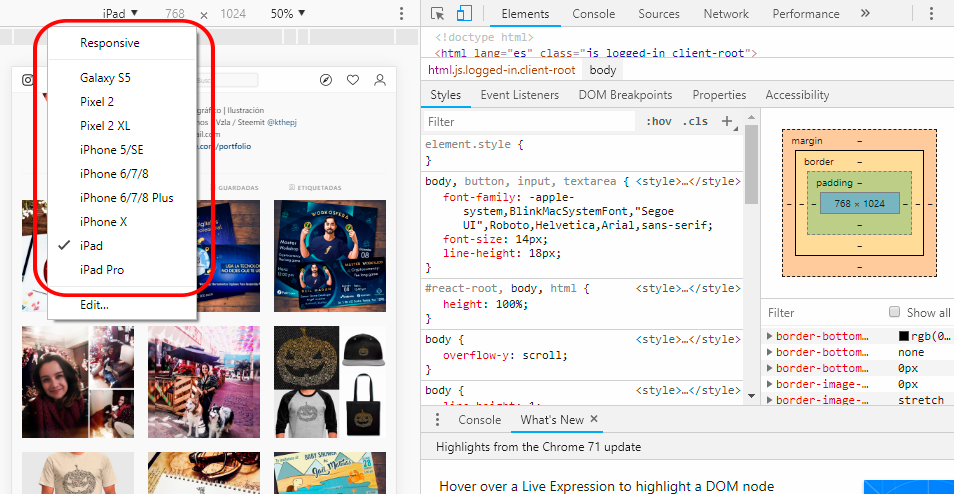Image resolution: width=954 pixels, height=494 pixels.
Task: Switch to the Elements tab
Action: pos(525,13)
